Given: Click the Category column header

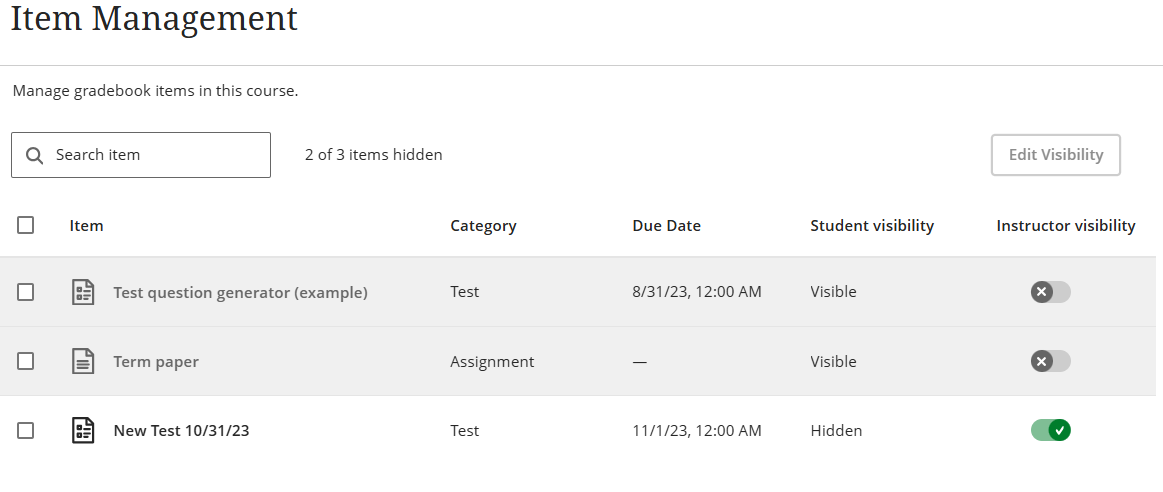Looking at the screenshot, I should 483,226.
